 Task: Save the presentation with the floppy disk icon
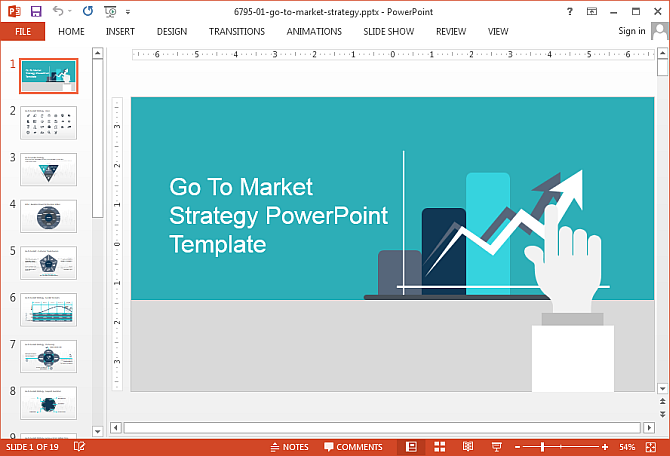pyautogui.click(x=36, y=11)
